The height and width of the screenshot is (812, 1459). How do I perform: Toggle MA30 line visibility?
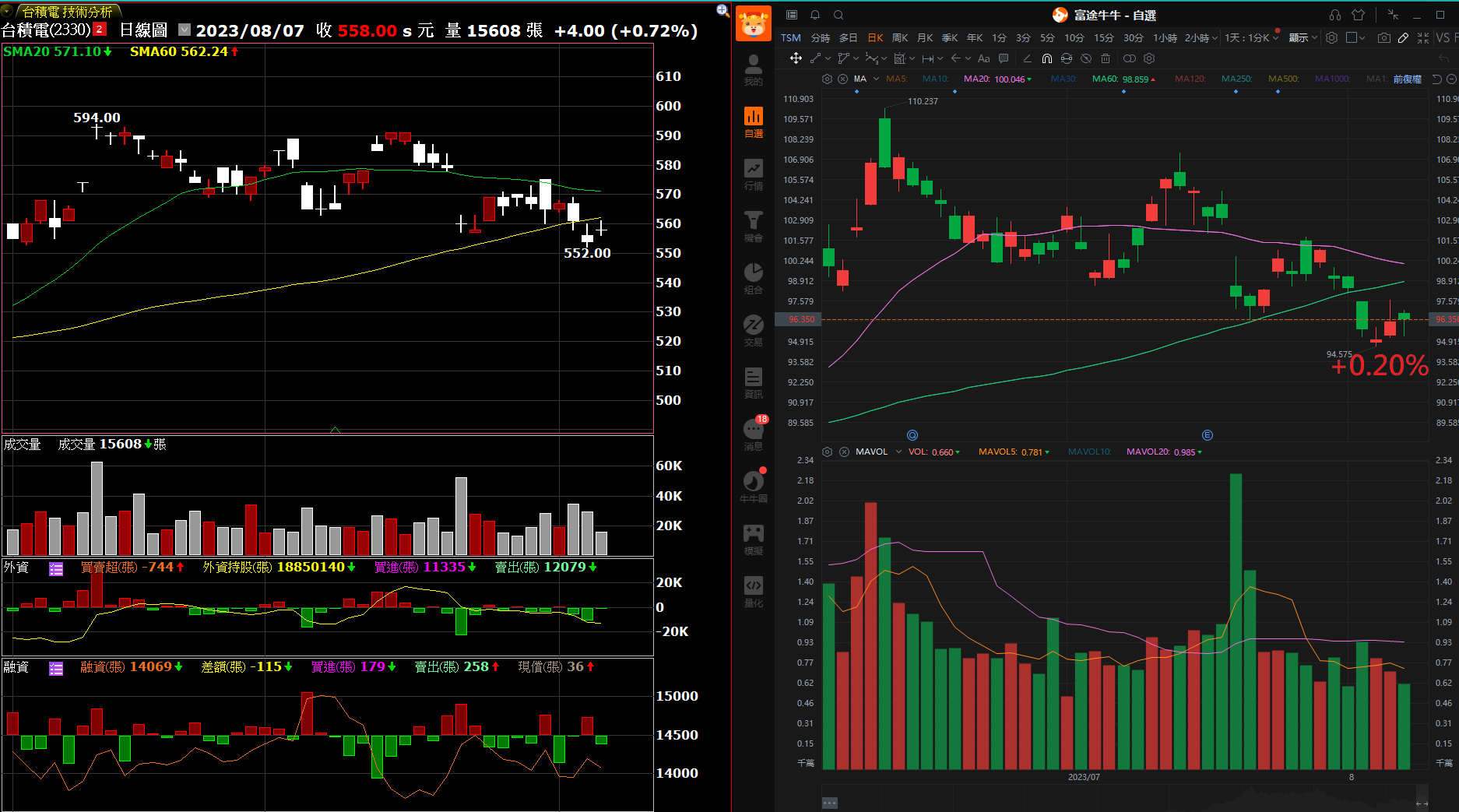click(x=1063, y=79)
